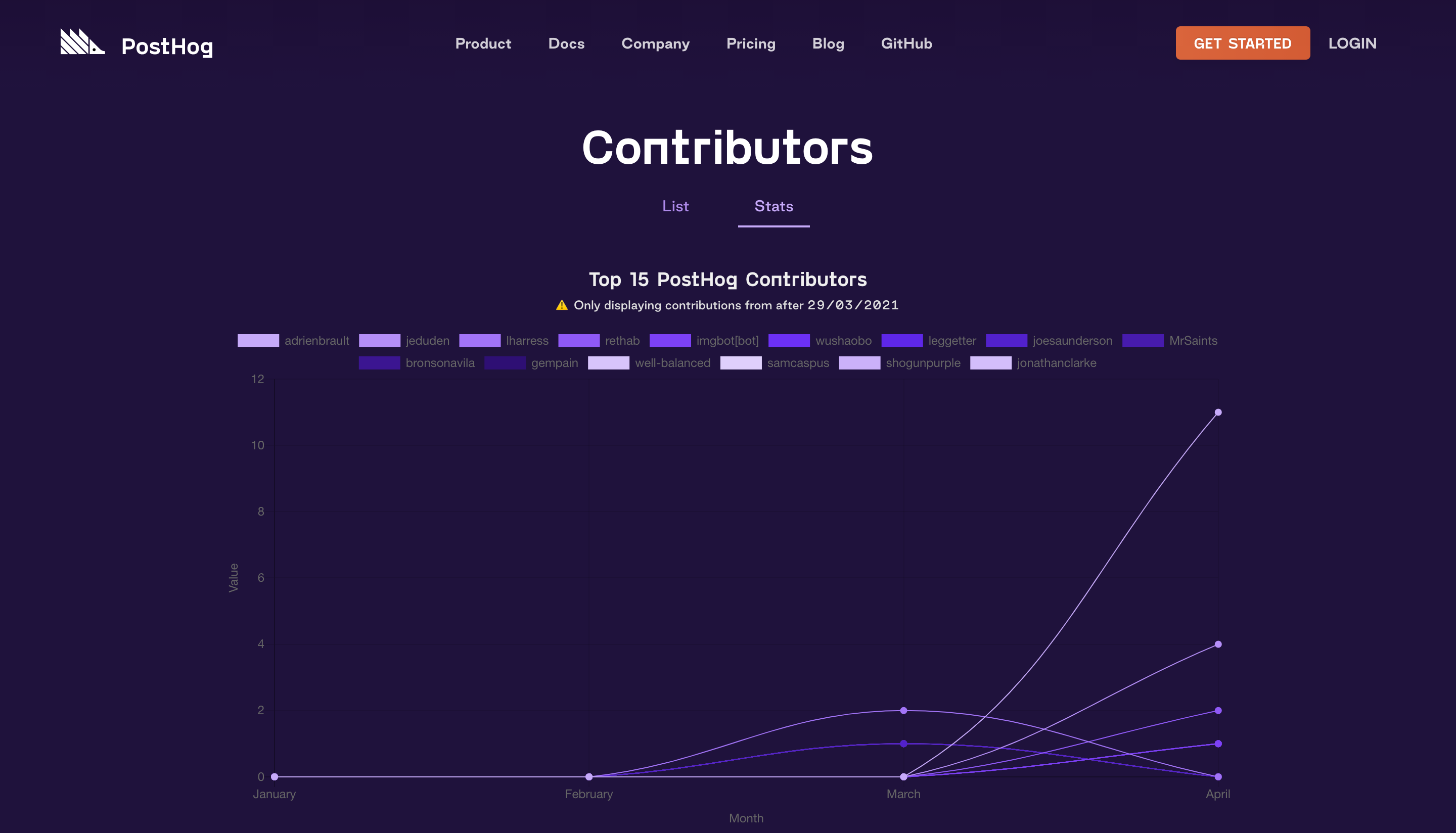This screenshot has width=1456, height=833.
Task: Toggle MrSaints contributor line visibility
Action: coord(1170,341)
